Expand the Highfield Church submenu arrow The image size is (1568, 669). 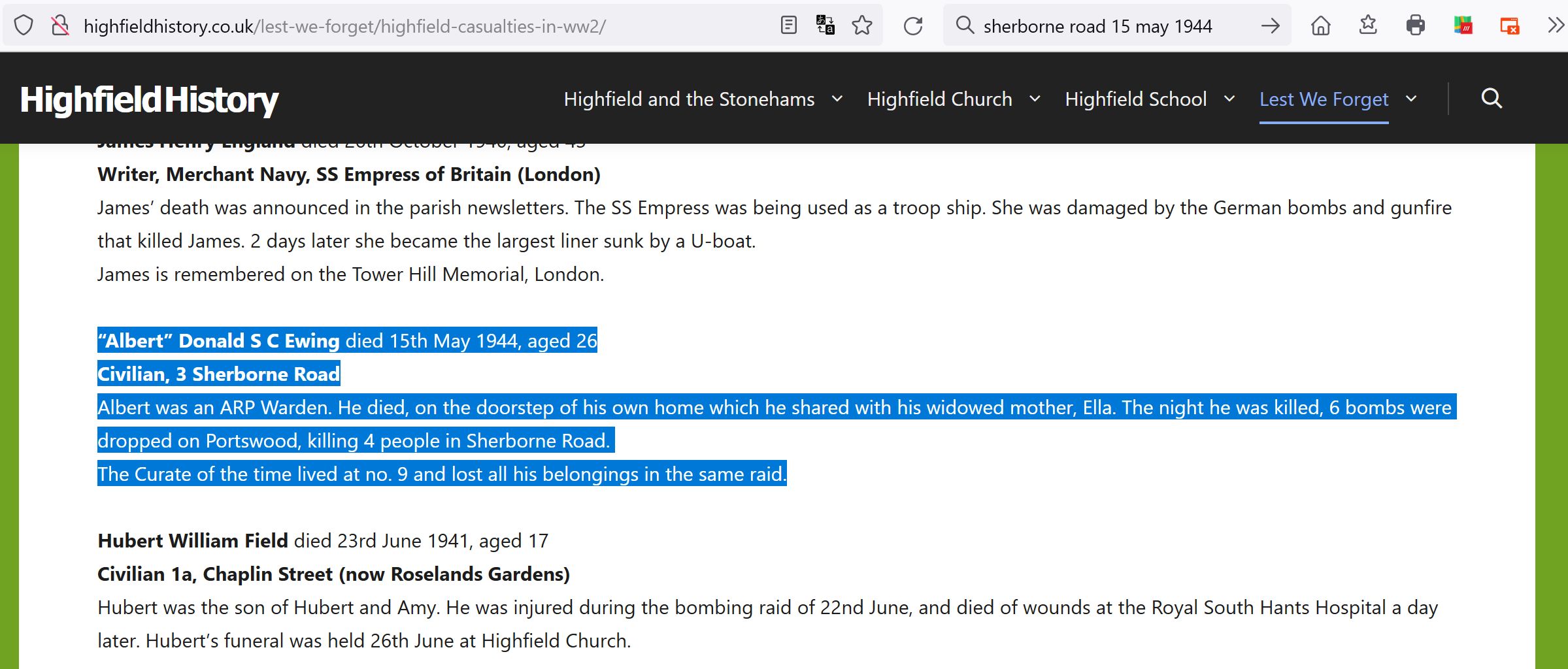pos(1035,99)
